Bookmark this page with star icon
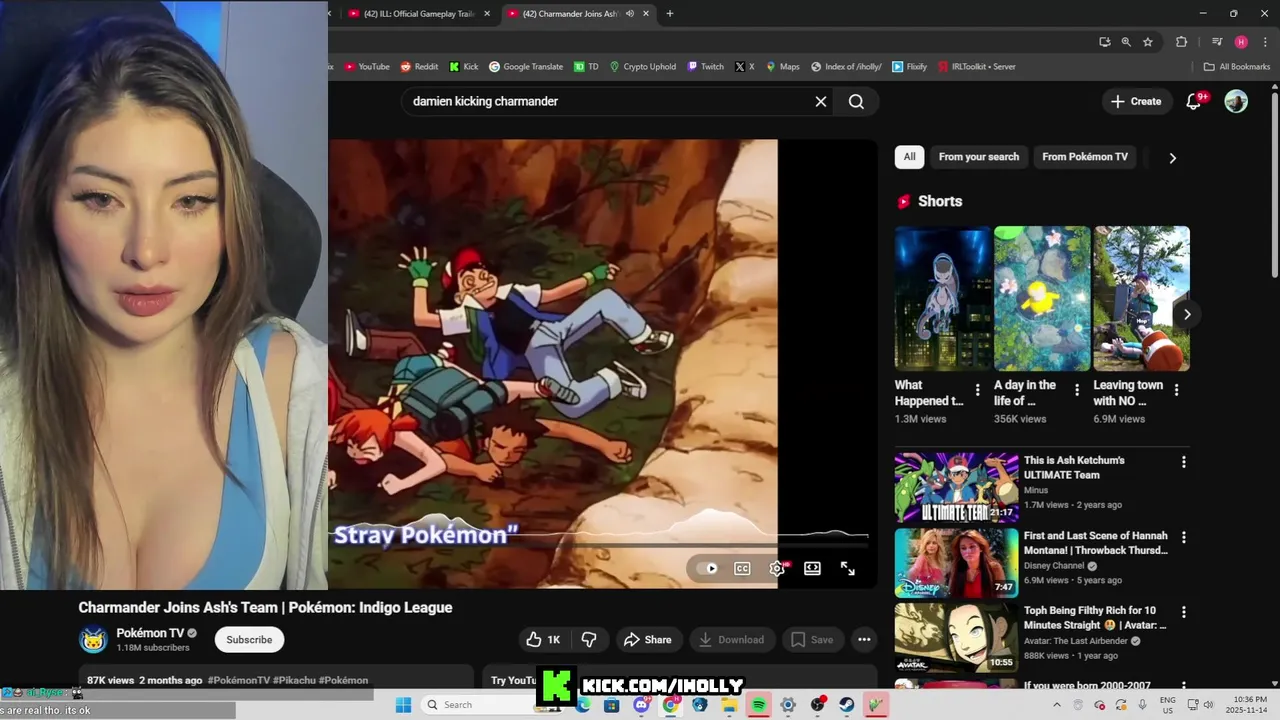 1148,42
